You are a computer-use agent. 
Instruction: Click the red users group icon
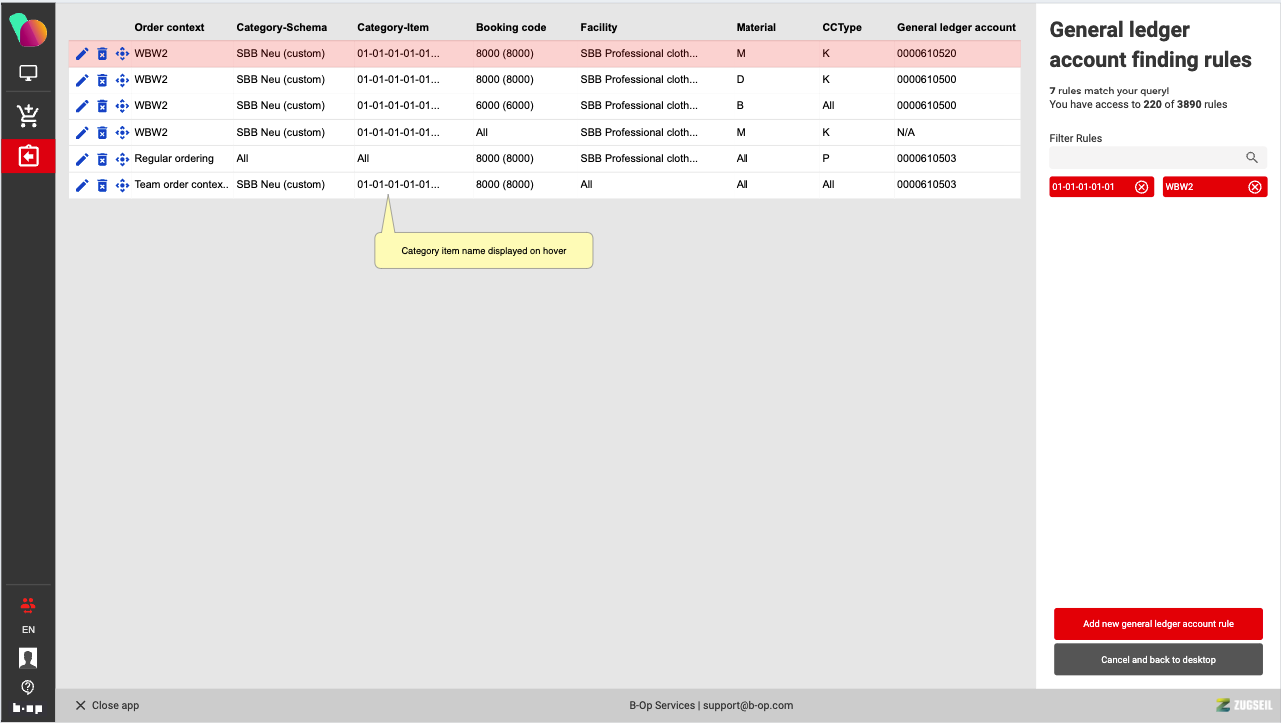click(28, 604)
